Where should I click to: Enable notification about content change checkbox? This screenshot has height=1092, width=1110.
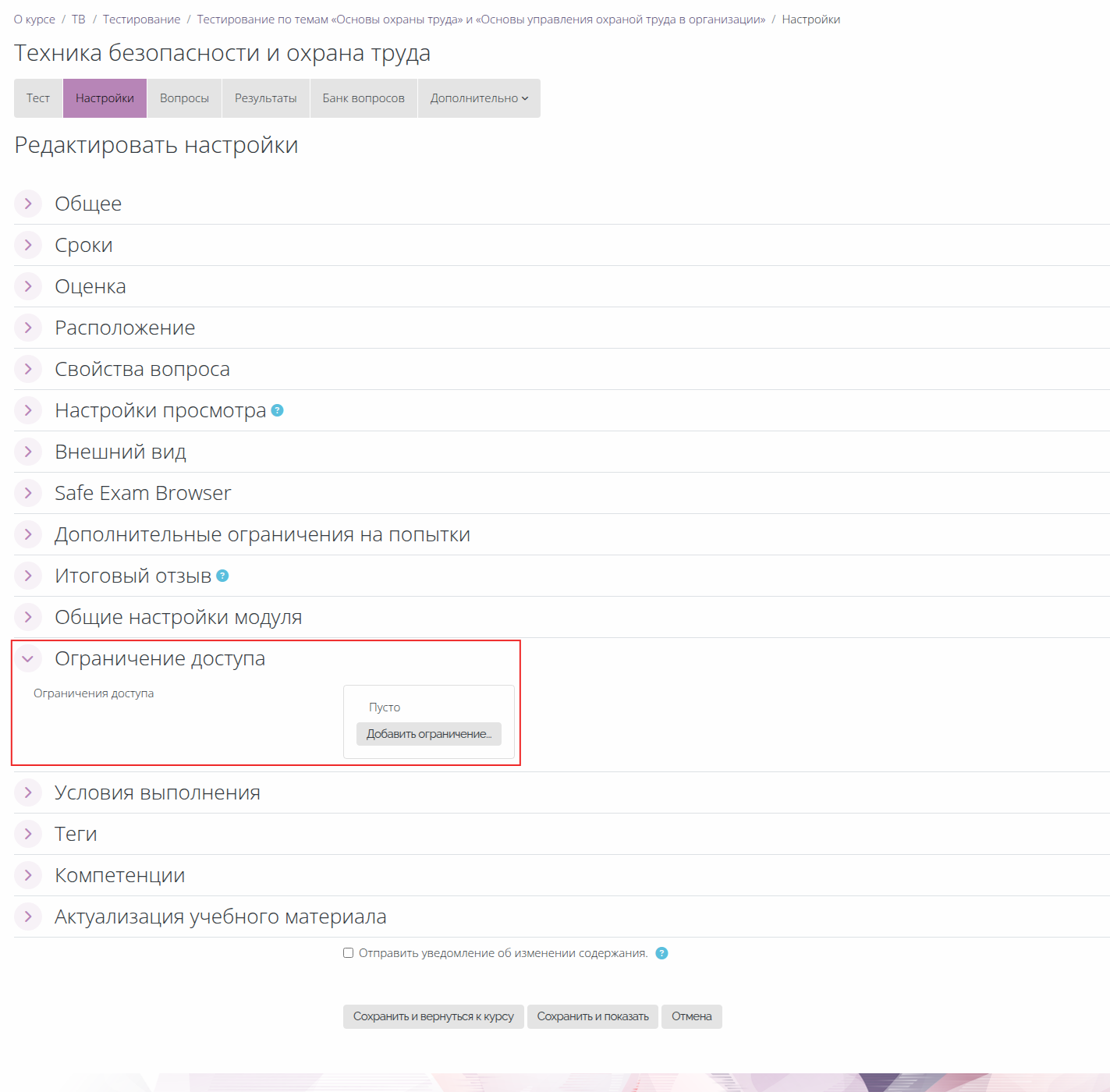coord(349,953)
